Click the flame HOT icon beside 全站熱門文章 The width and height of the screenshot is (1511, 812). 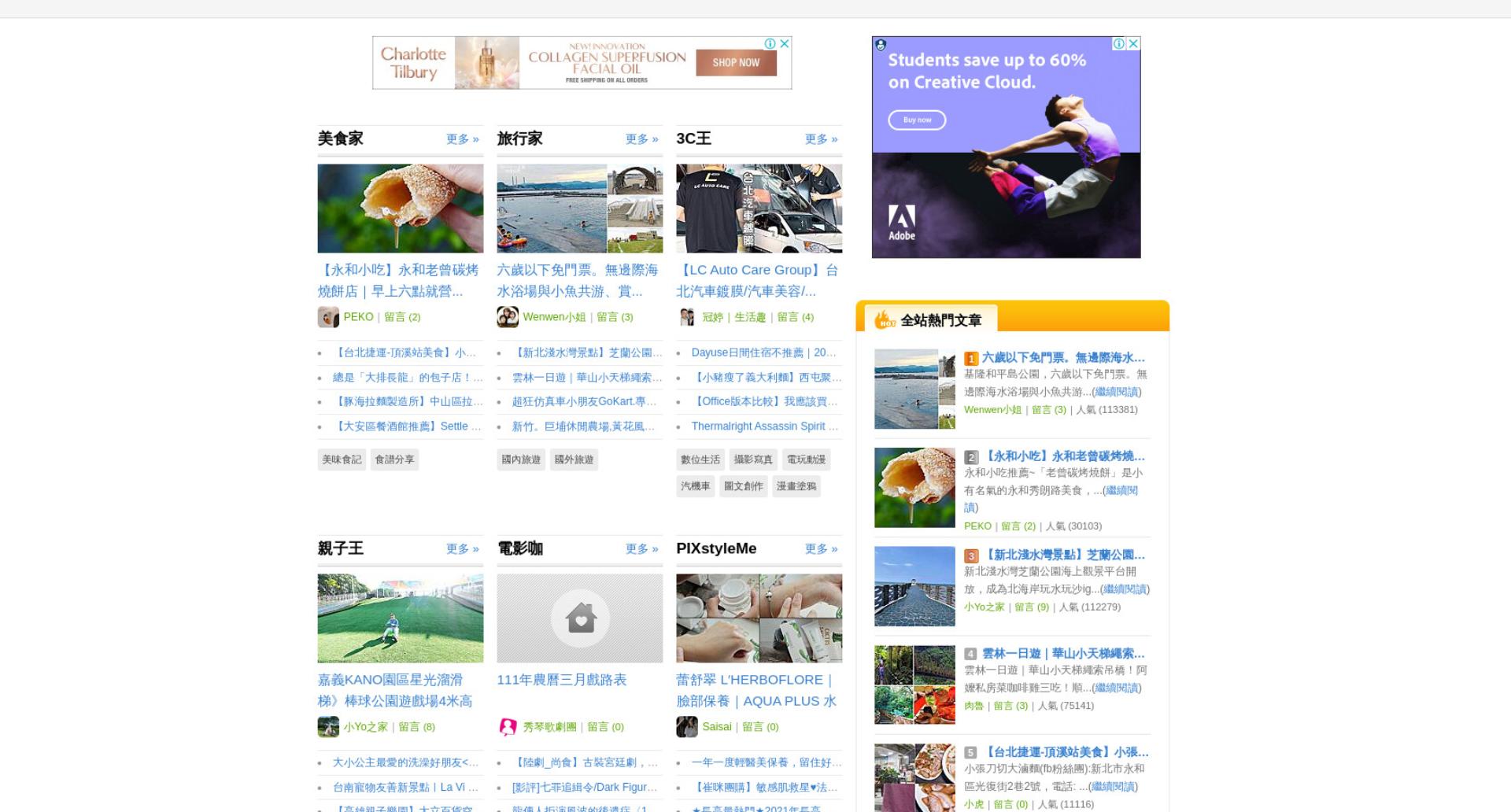(x=885, y=319)
